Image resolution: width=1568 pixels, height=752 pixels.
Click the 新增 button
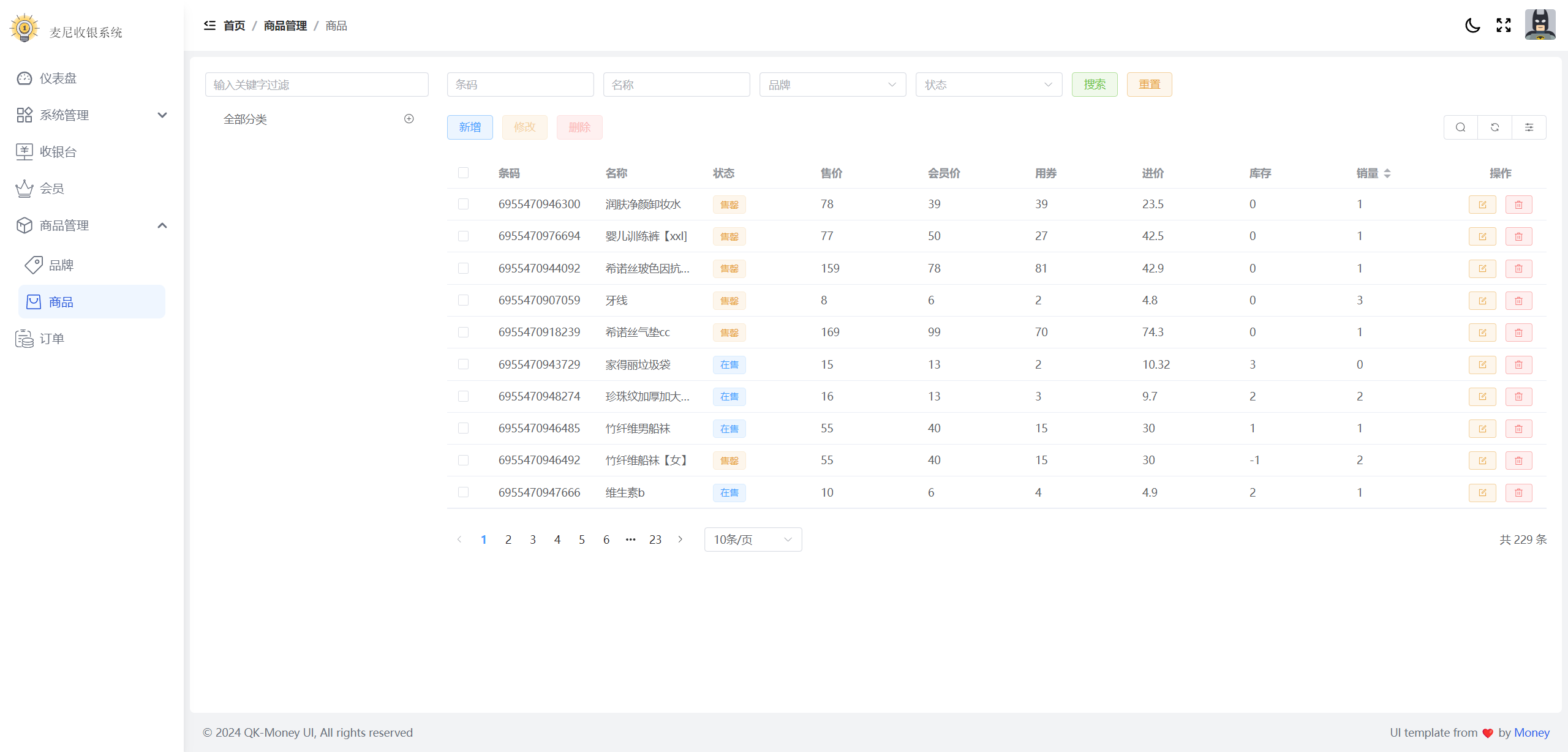pos(470,127)
